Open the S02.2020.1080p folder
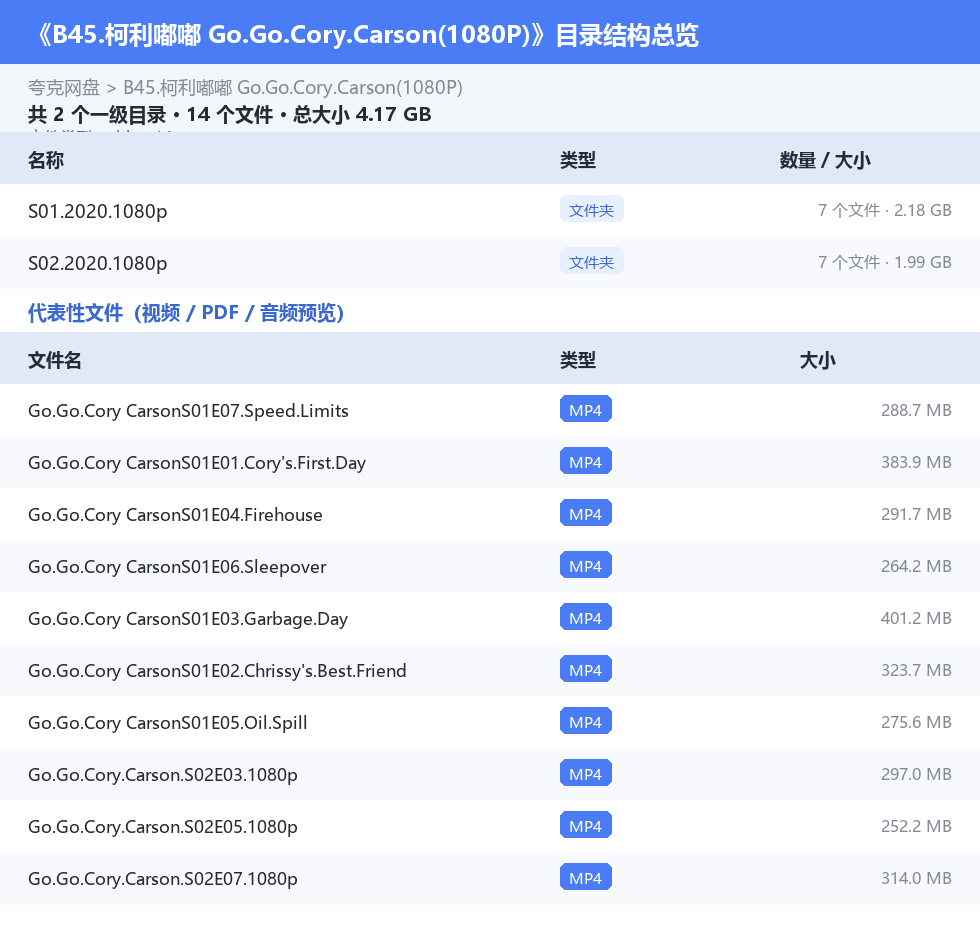 [98, 263]
